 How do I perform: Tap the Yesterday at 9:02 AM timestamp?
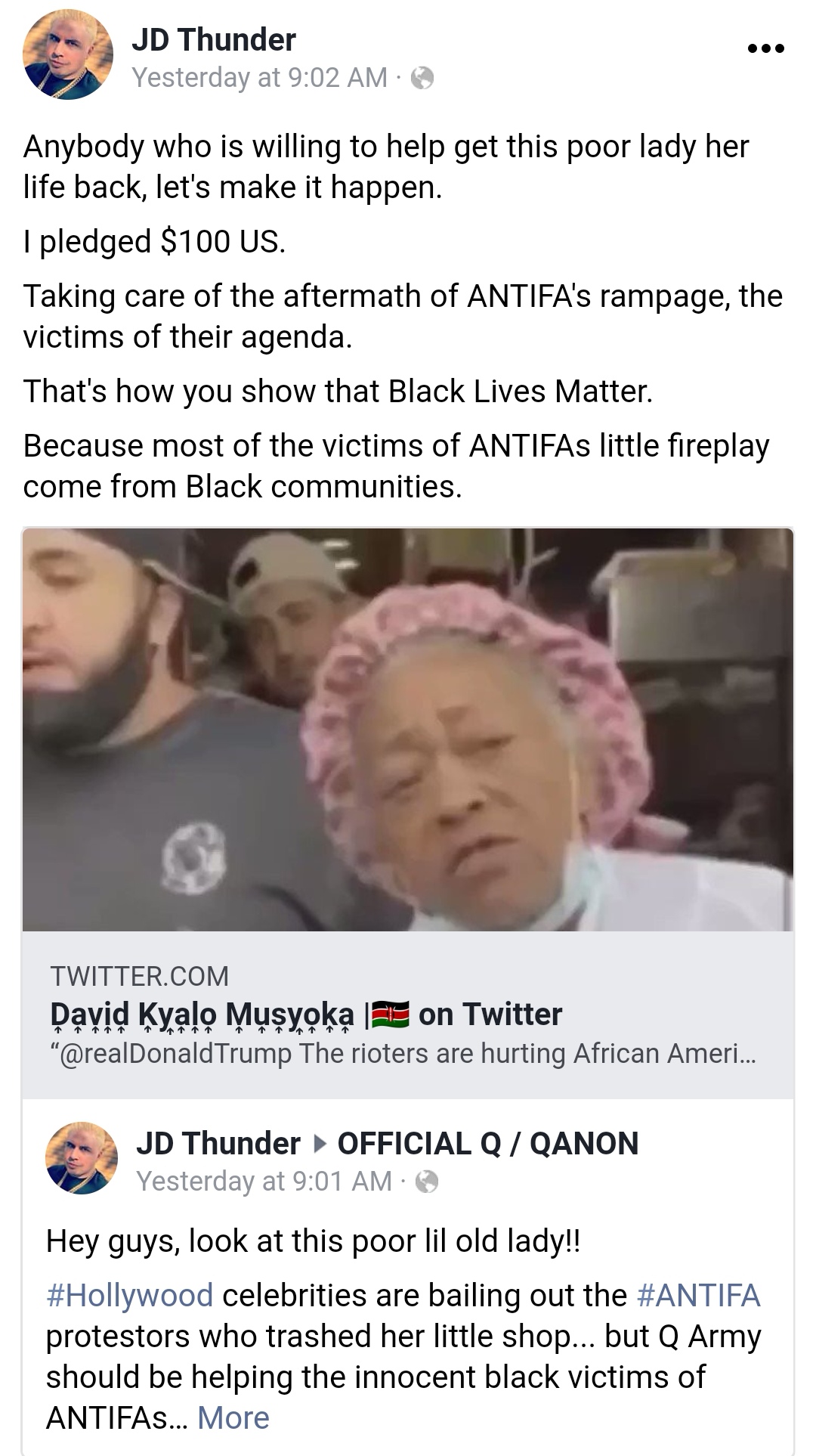tap(259, 78)
